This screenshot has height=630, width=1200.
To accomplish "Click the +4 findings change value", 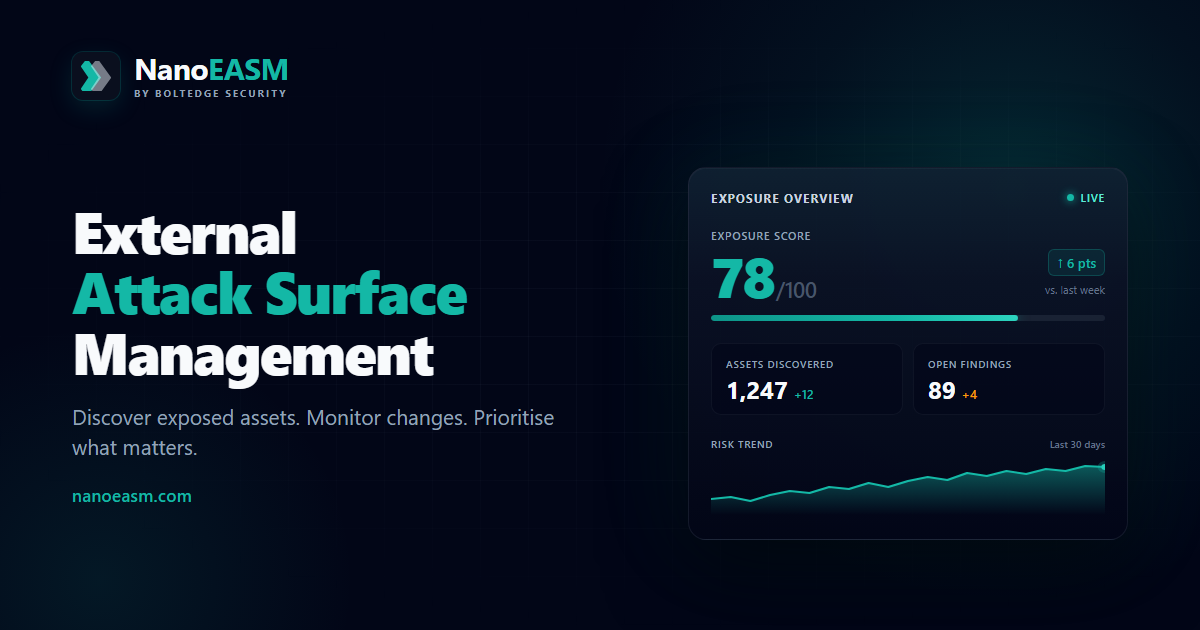I will tap(970, 395).
